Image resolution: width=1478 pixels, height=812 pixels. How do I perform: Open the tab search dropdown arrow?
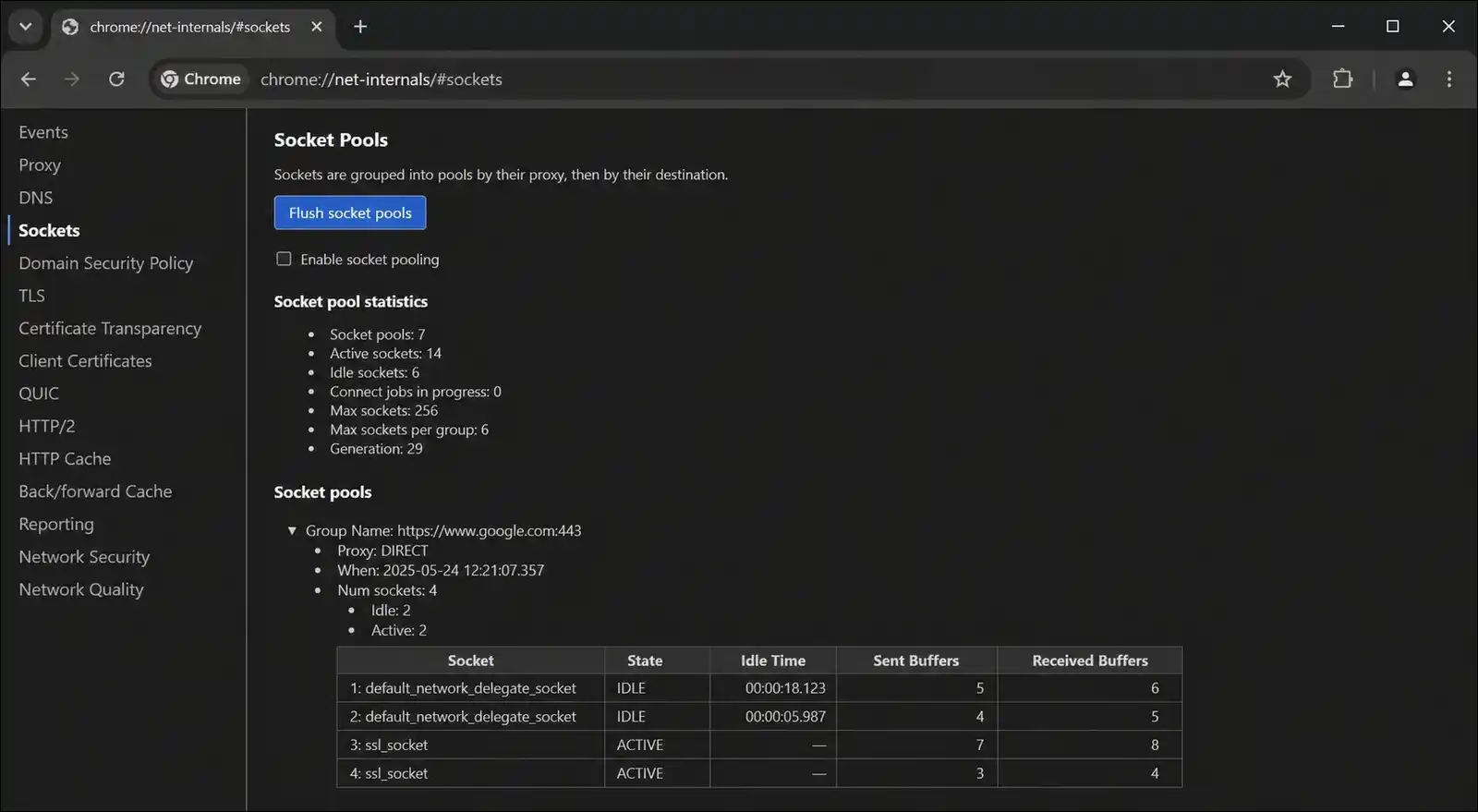tap(26, 27)
